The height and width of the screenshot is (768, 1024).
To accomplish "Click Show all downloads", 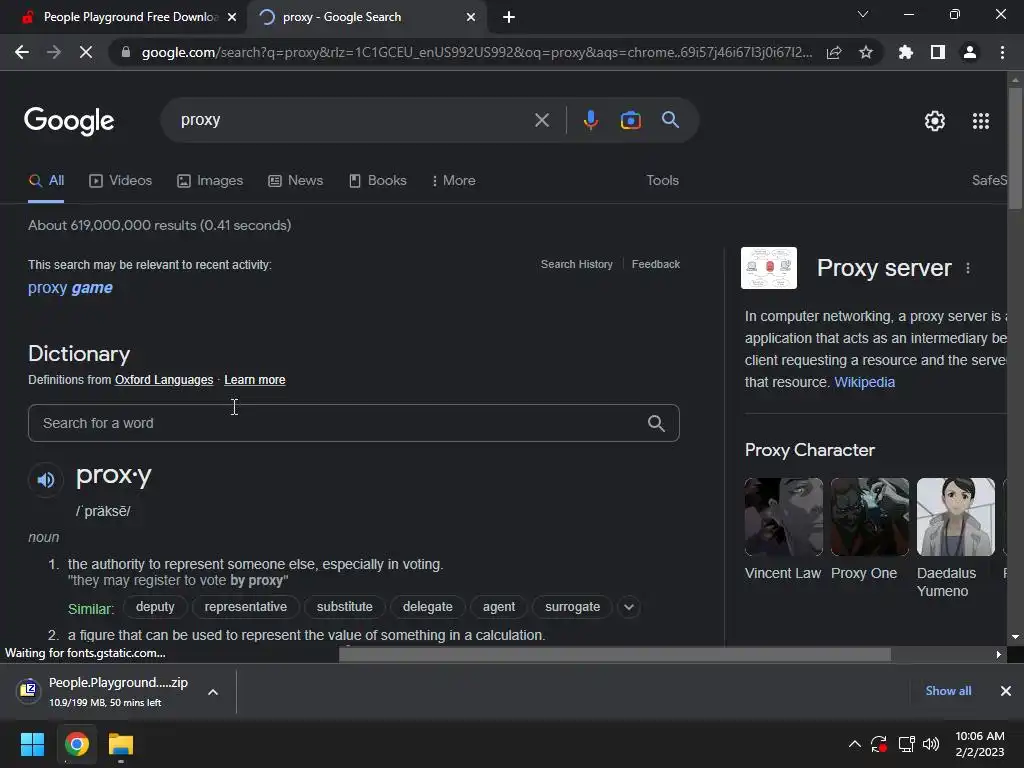I will pyautogui.click(x=948, y=691).
